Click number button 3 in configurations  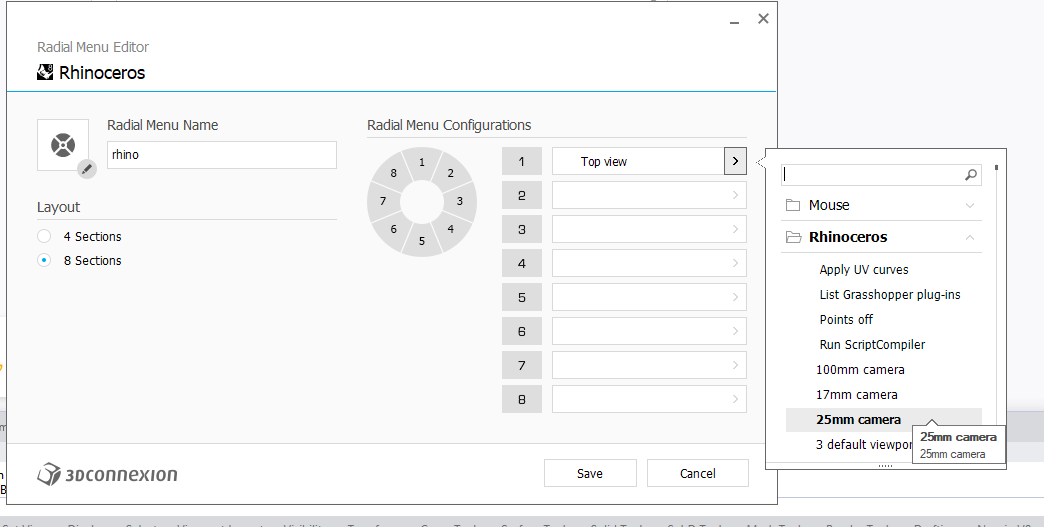pos(521,229)
